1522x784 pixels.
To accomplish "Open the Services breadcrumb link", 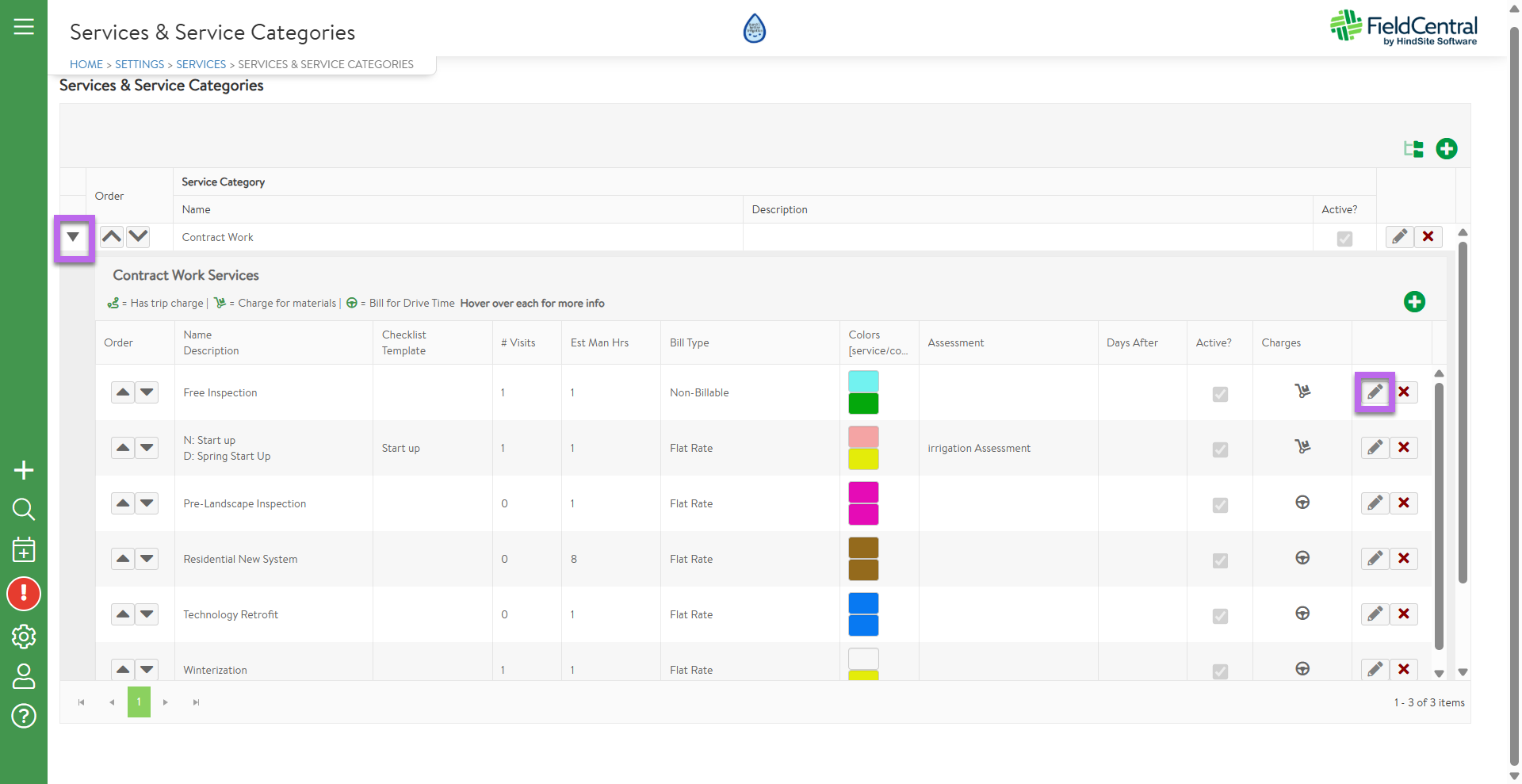I will click(201, 64).
